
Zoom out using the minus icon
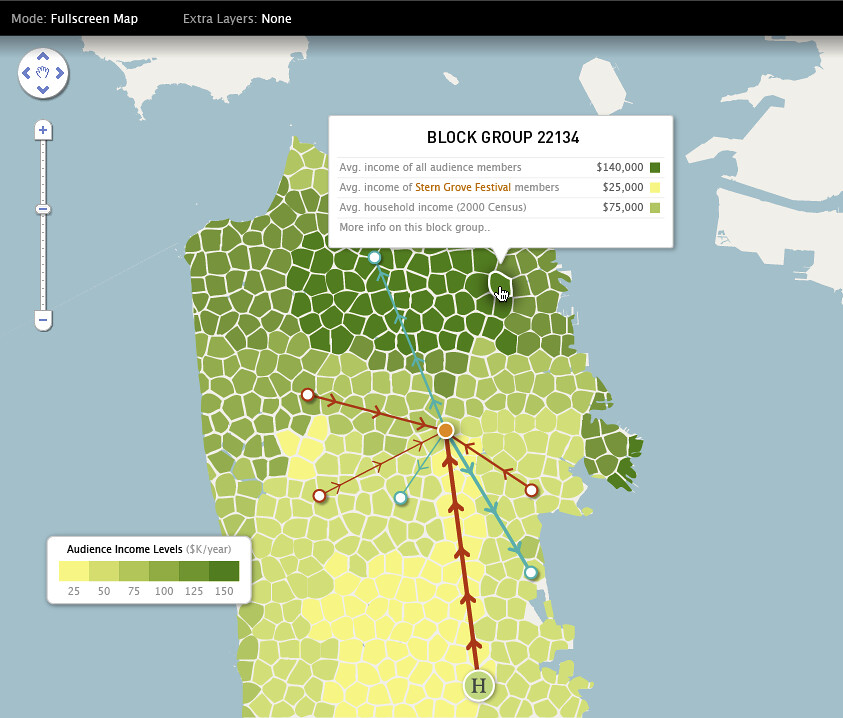pos(42,320)
